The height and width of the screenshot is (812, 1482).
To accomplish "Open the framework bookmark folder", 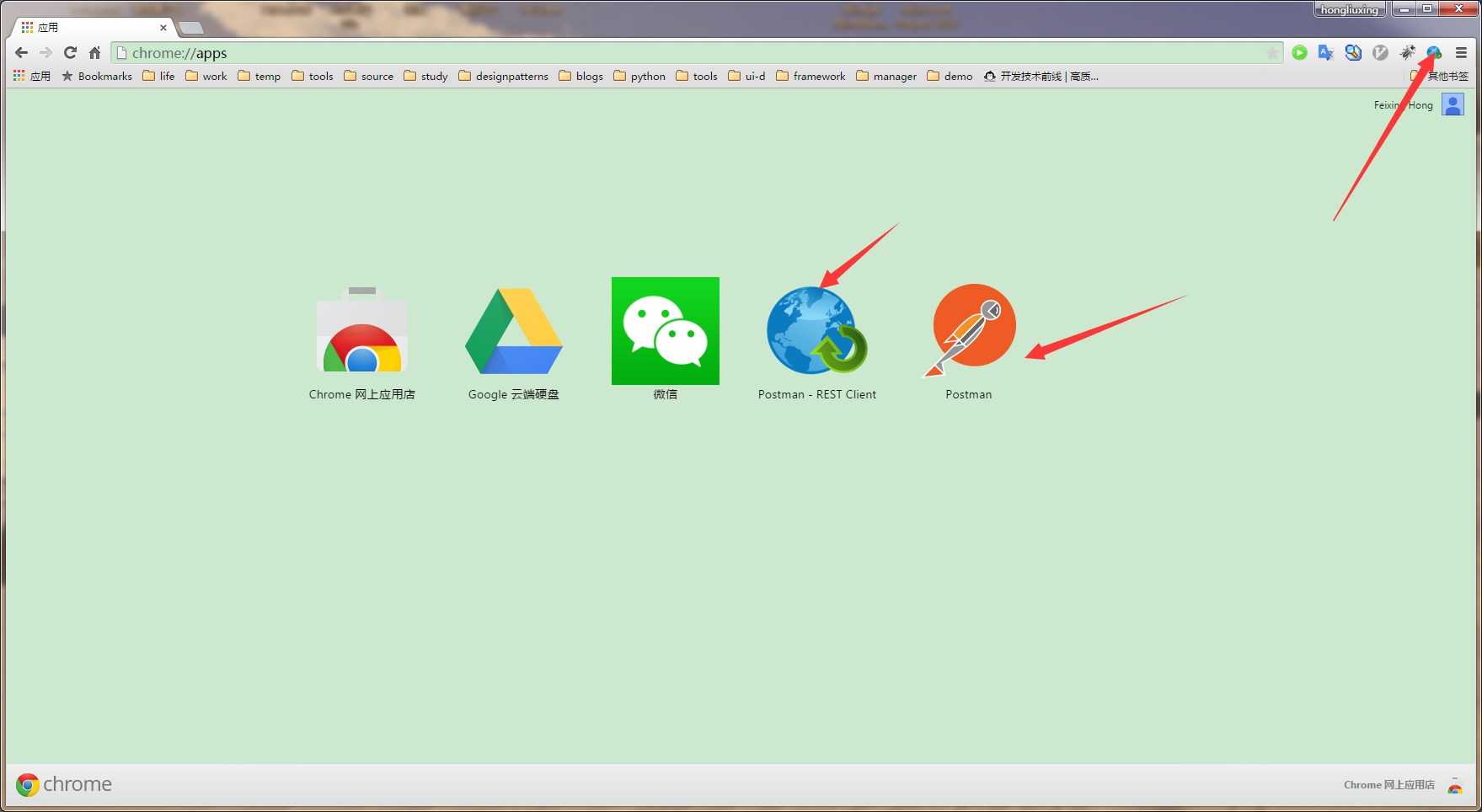I will 811,76.
